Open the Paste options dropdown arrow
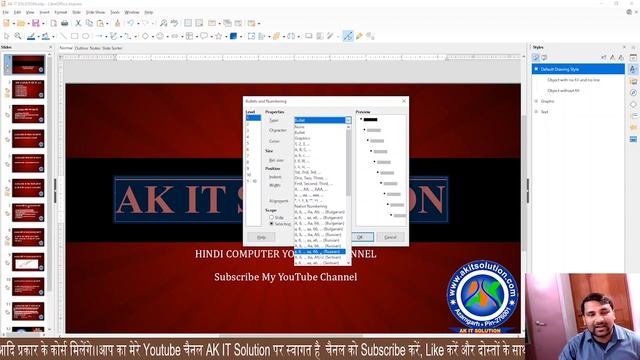The width and height of the screenshot is (640, 360). point(107,23)
